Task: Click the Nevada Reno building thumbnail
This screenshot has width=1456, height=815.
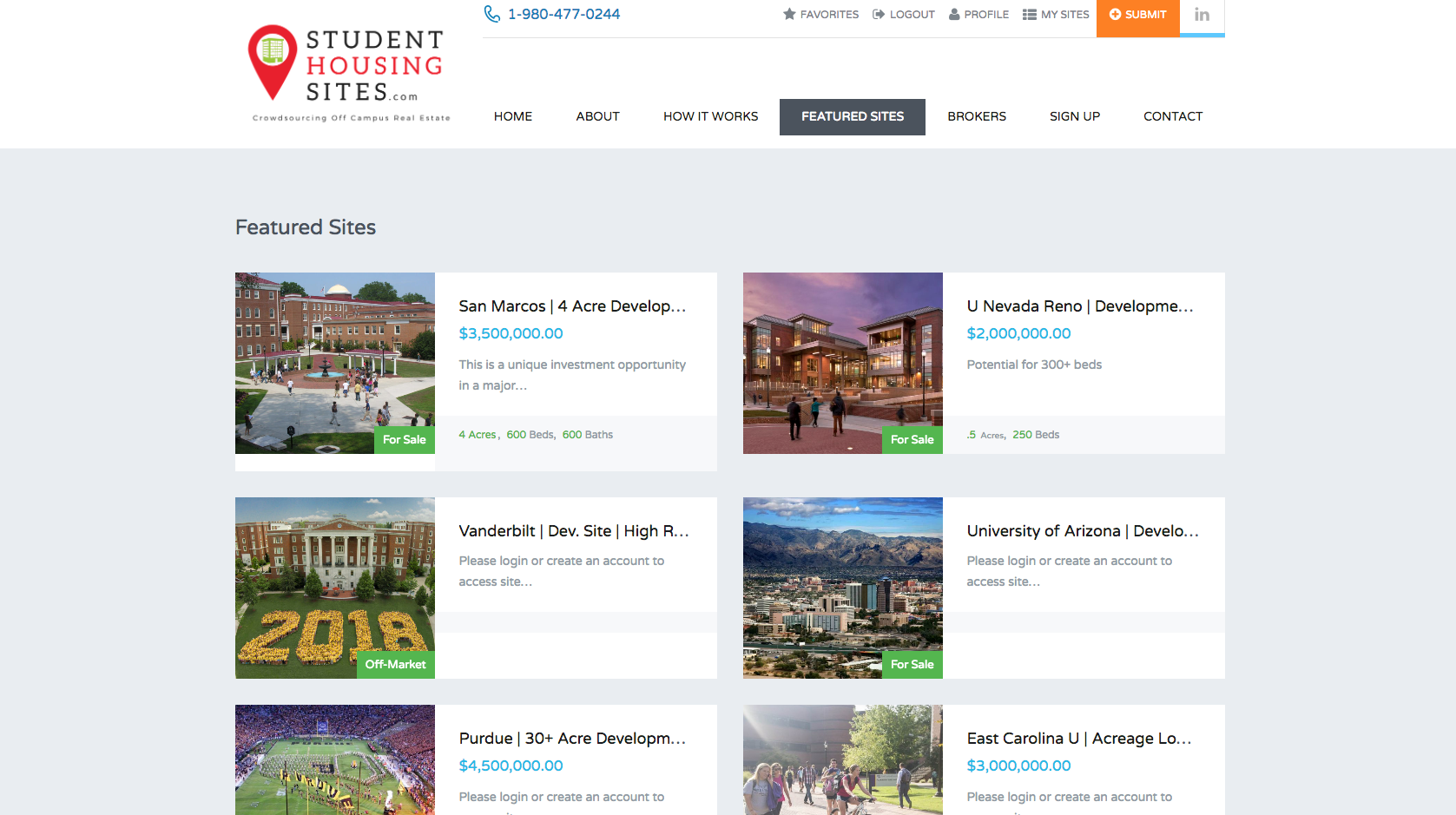Action: [843, 363]
